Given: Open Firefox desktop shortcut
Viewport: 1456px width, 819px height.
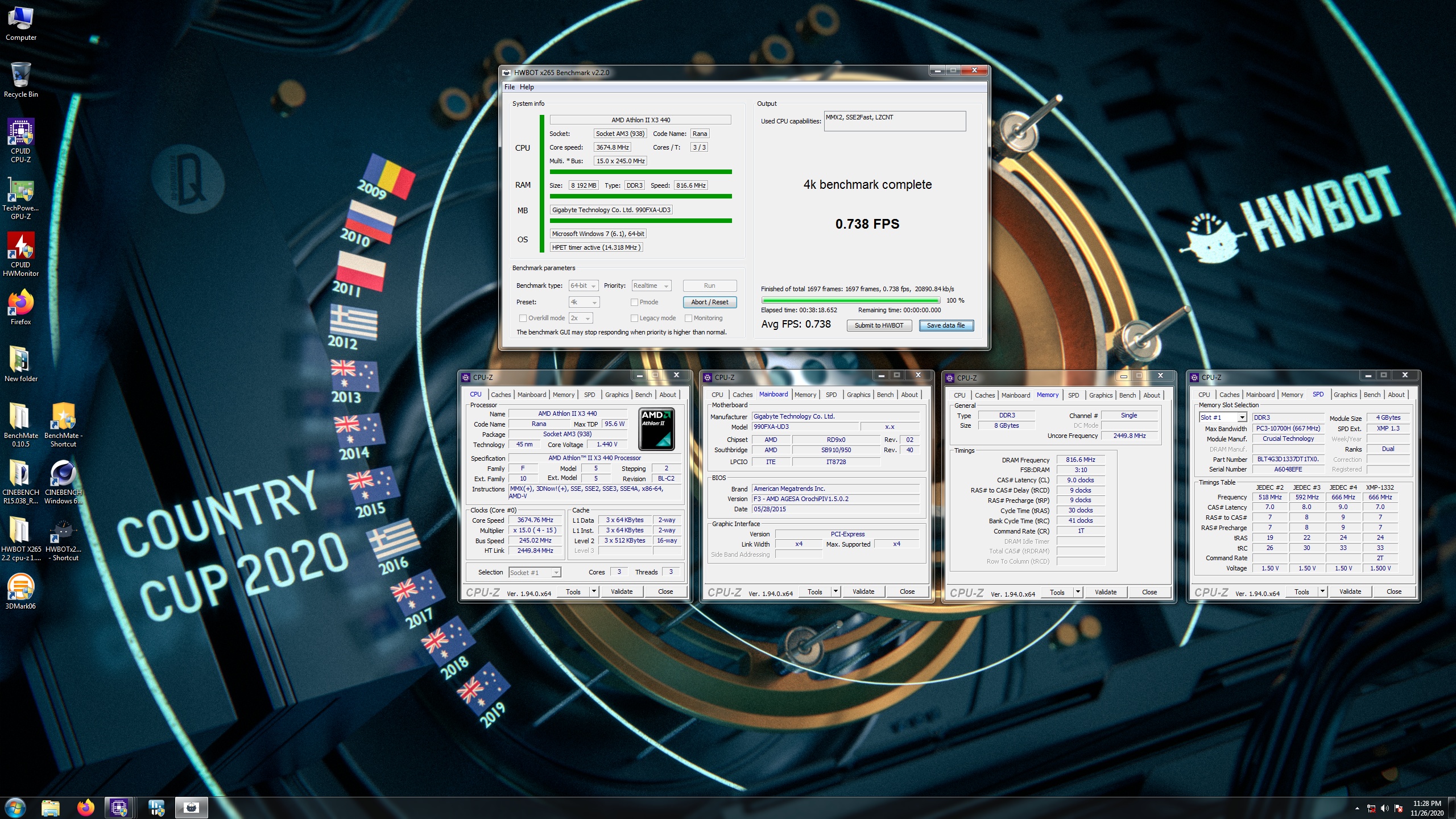Looking at the screenshot, I should [x=21, y=308].
